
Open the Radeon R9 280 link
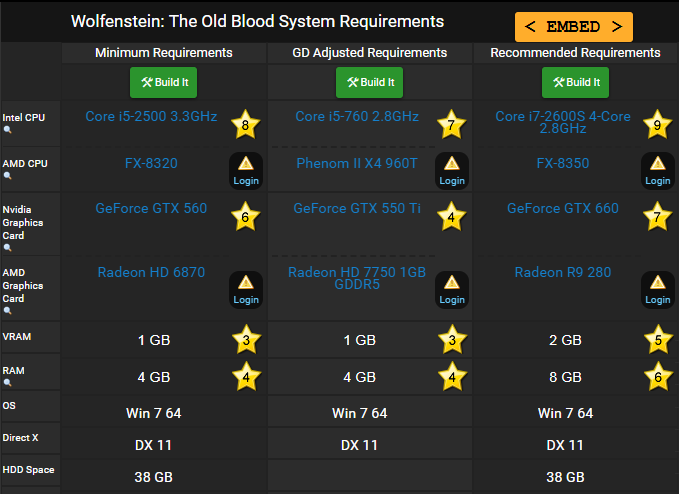pos(563,272)
